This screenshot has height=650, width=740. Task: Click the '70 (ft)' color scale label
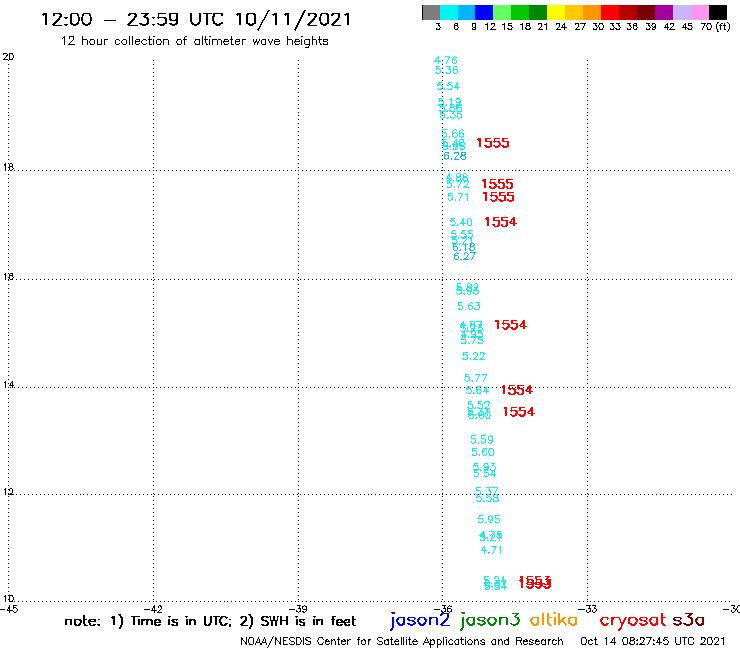[x=715, y=27]
